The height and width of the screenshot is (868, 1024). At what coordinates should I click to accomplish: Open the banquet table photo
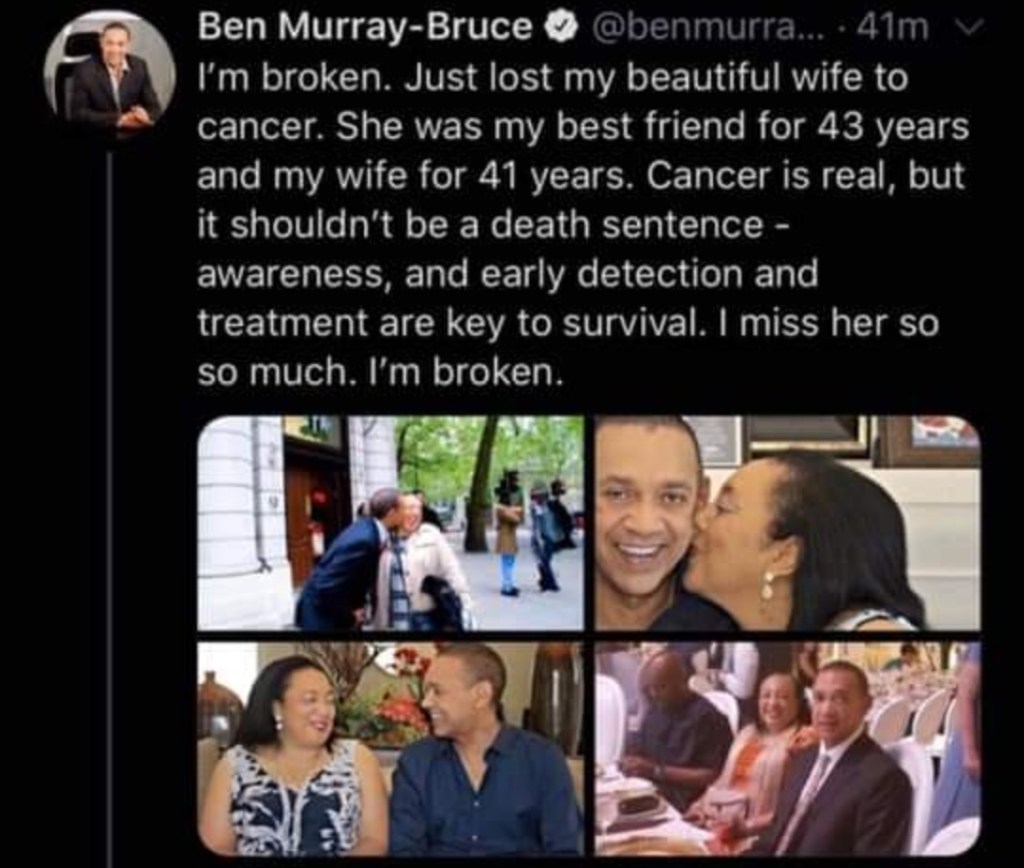(x=788, y=748)
